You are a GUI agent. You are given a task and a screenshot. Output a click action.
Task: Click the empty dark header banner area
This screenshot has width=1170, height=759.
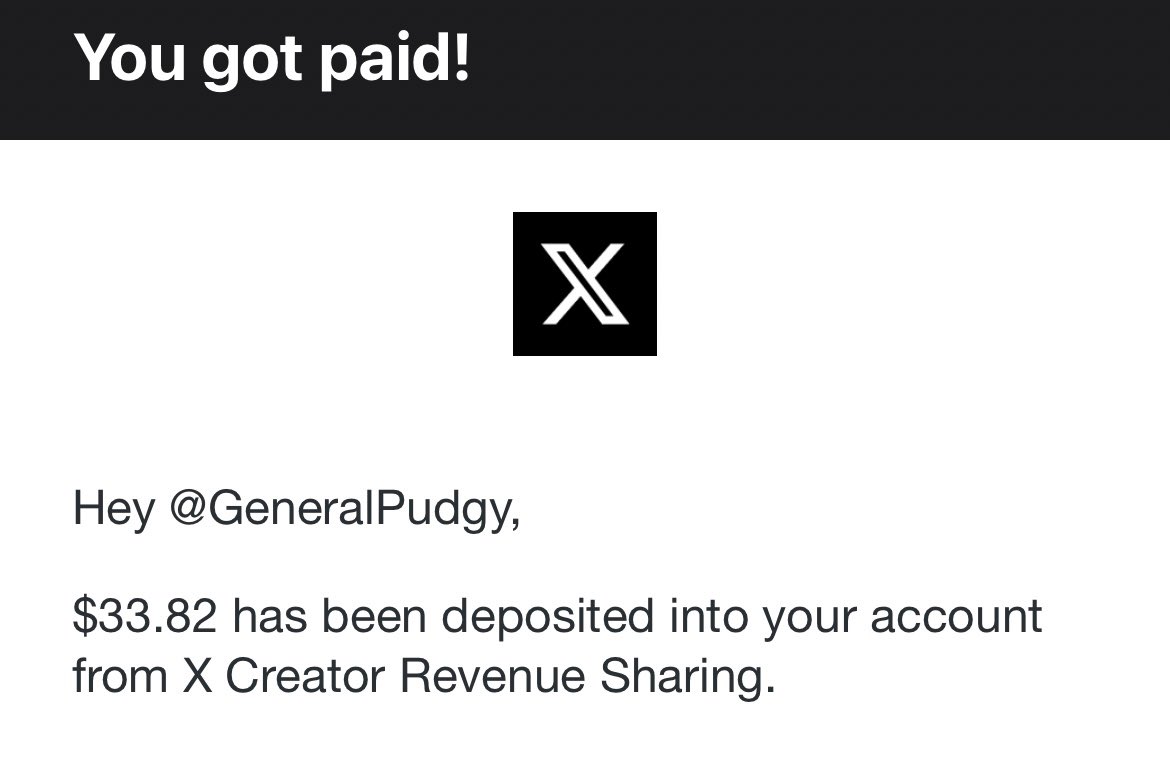click(x=821, y=69)
